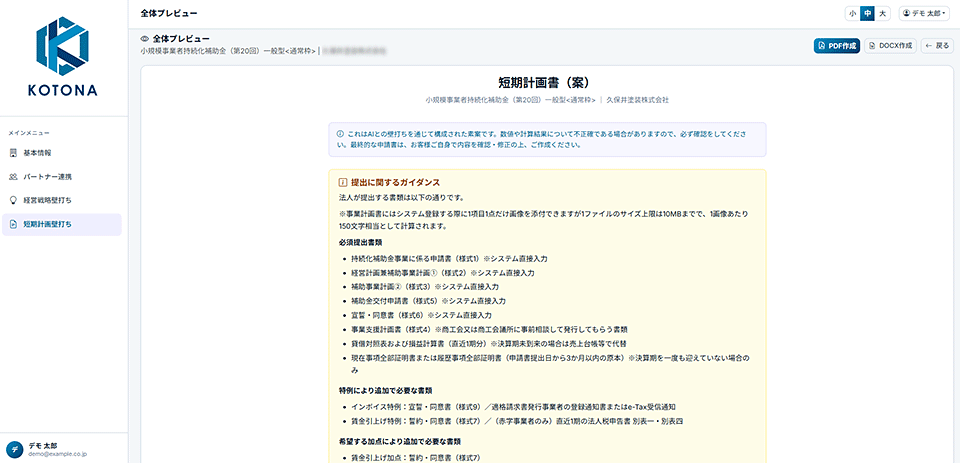Open the 基本情報 menu item
Viewport: 960px width, 463px height.
(x=62, y=152)
